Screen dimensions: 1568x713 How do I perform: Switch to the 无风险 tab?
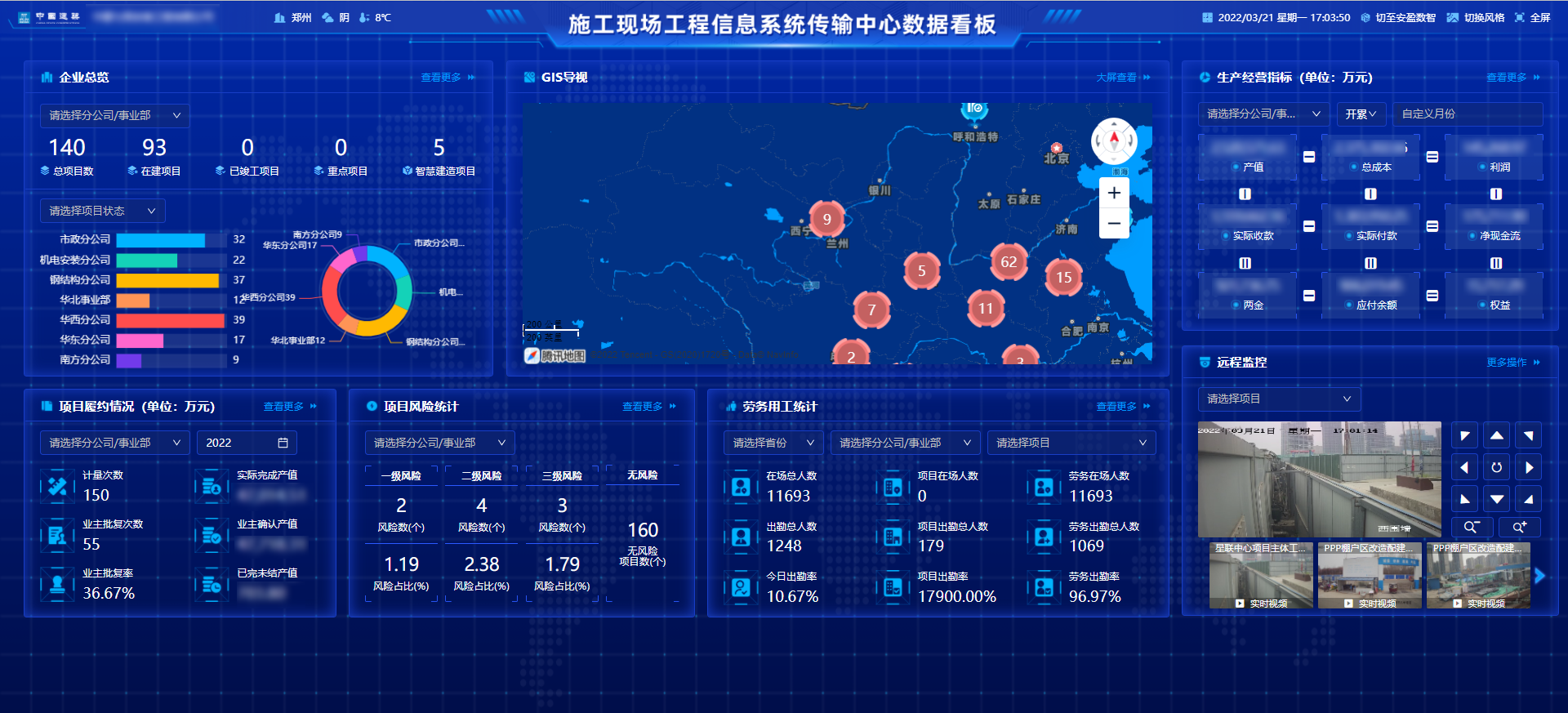[642, 475]
